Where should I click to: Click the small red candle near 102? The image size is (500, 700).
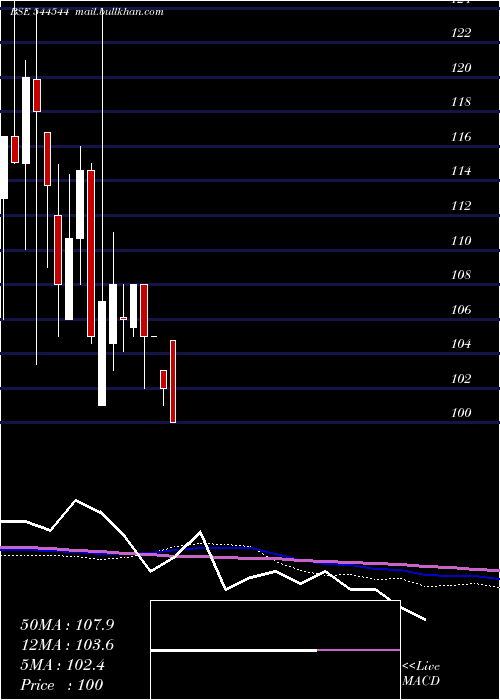click(163, 379)
